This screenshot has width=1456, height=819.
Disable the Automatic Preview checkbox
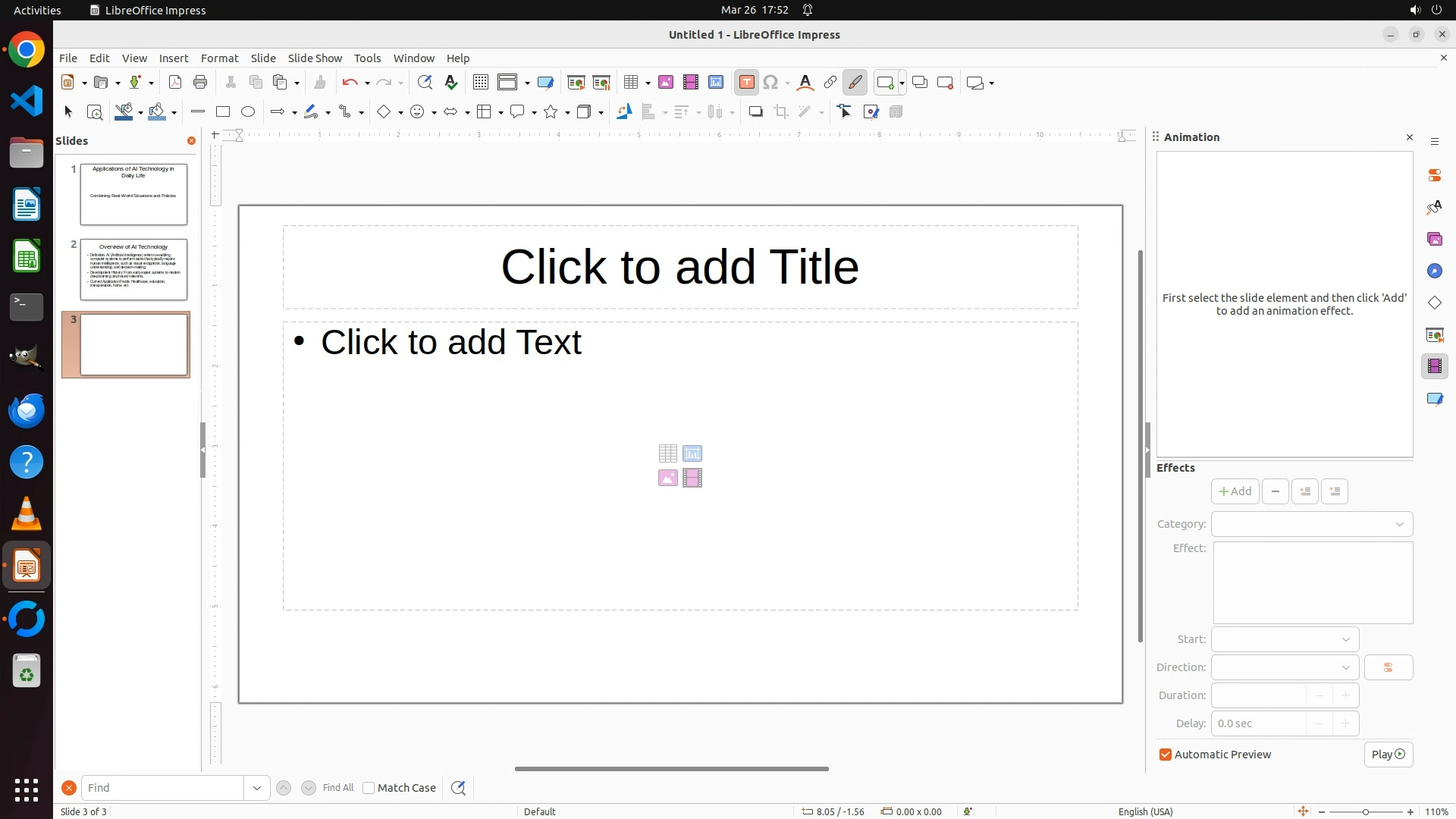tap(1166, 755)
